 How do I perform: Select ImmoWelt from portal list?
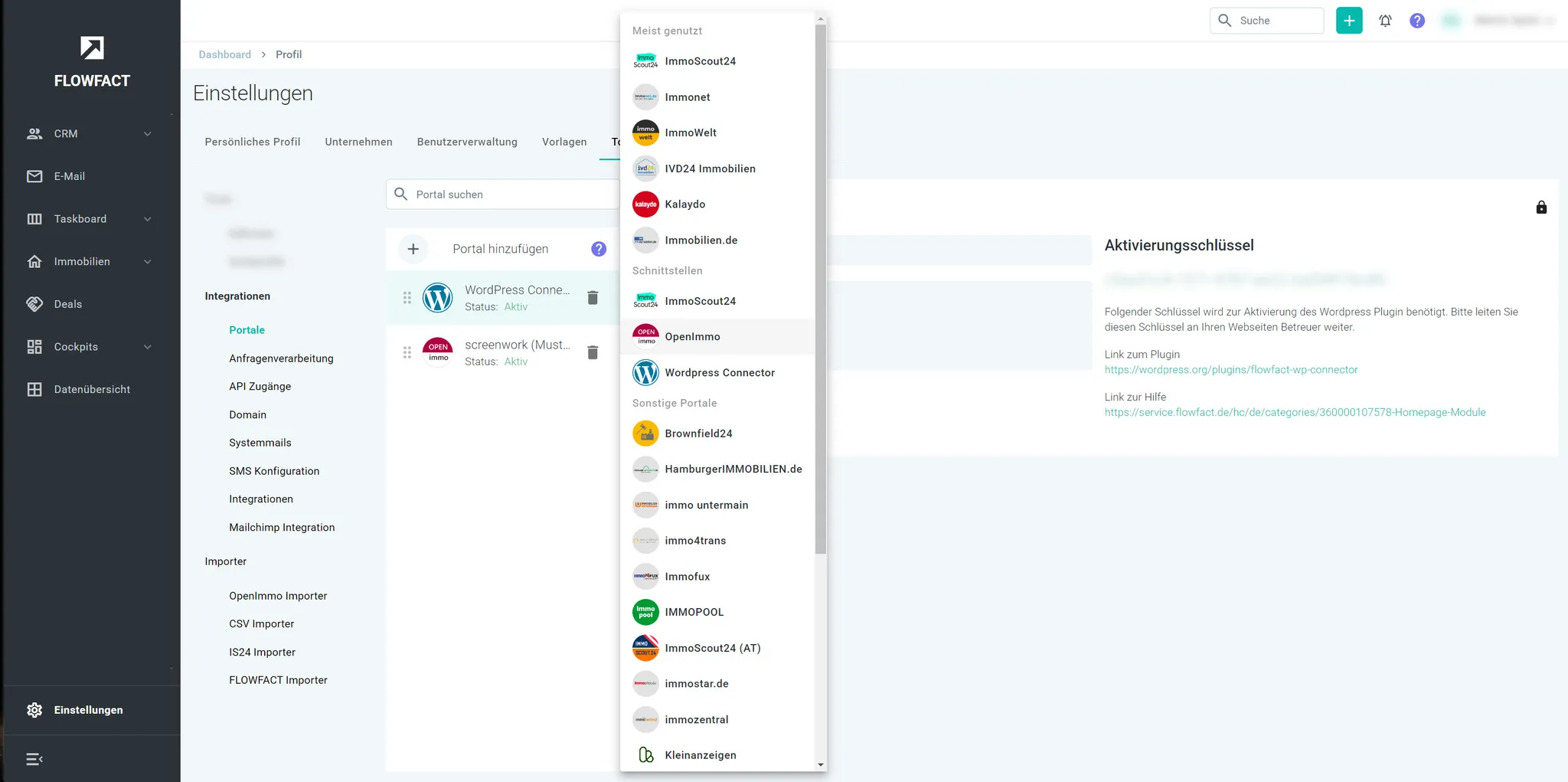coord(717,133)
